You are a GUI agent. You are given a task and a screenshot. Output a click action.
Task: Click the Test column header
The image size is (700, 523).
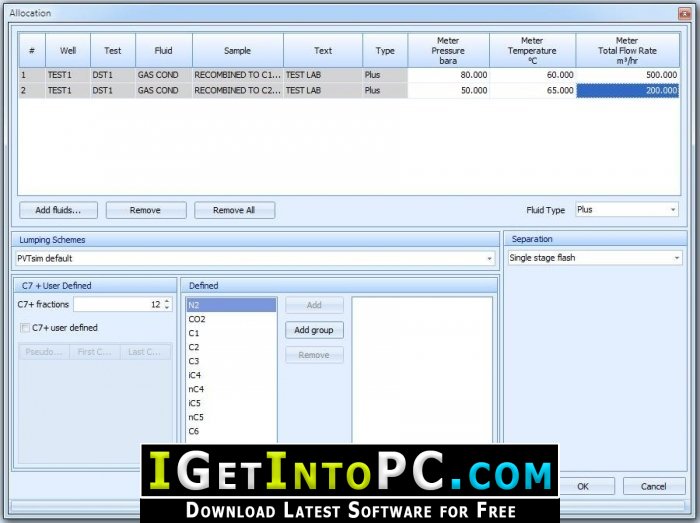coord(112,50)
